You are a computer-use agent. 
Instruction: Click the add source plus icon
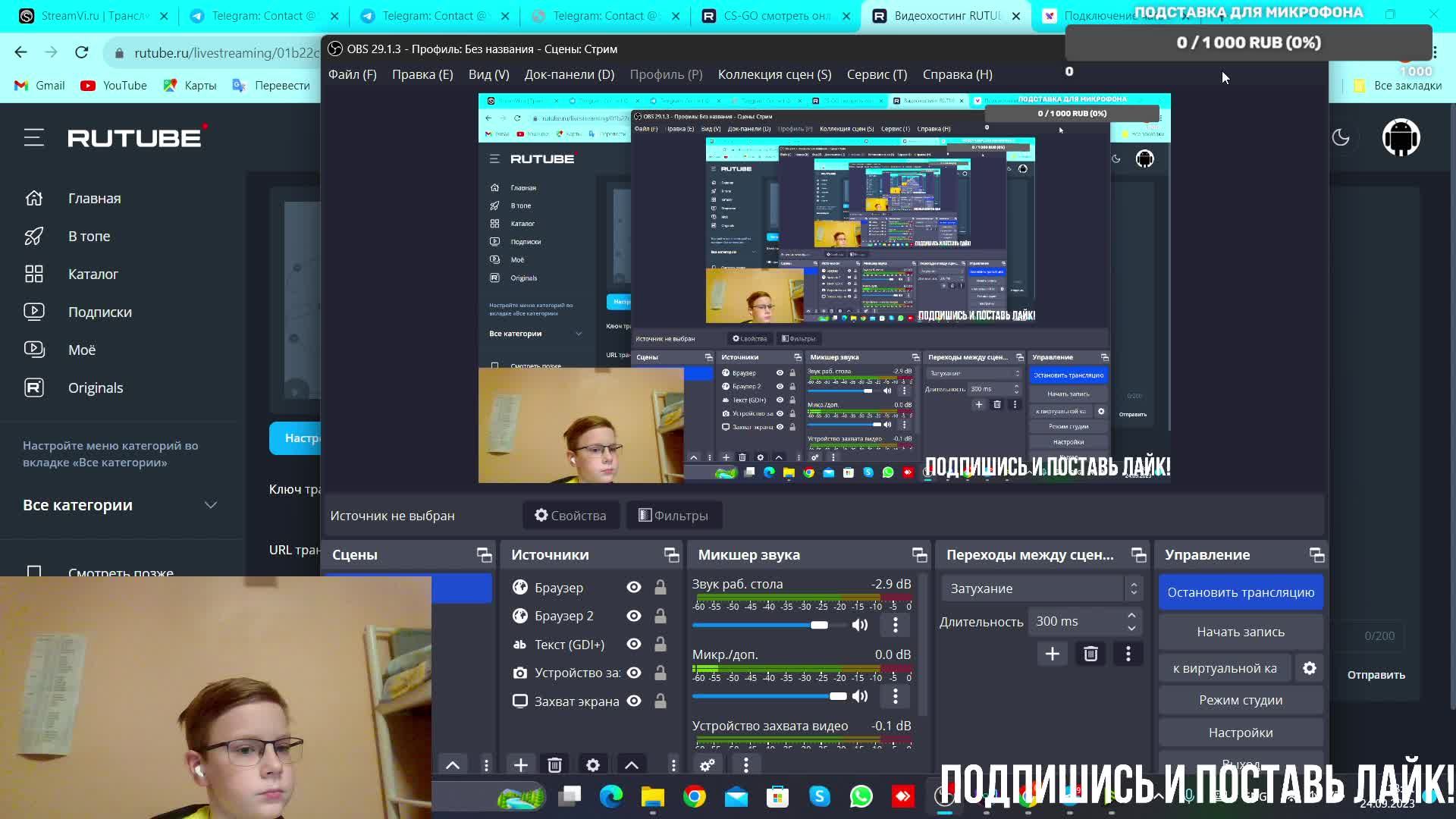[520, 765]
